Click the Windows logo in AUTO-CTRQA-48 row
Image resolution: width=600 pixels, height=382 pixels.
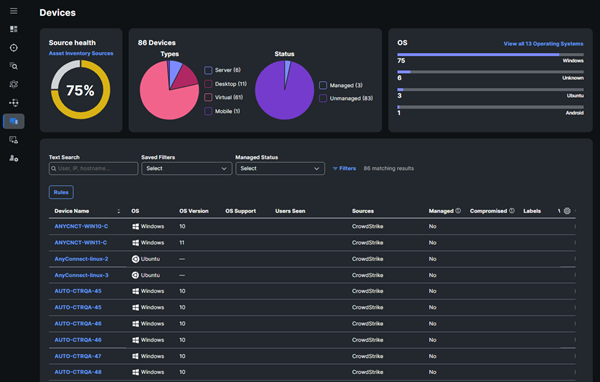[135, 372]
